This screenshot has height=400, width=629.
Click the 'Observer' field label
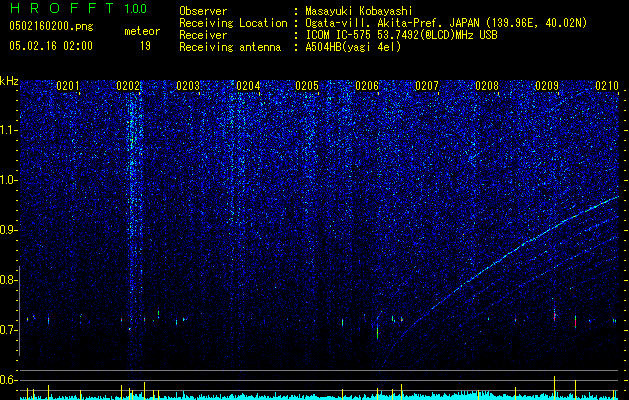coord(203,11)
